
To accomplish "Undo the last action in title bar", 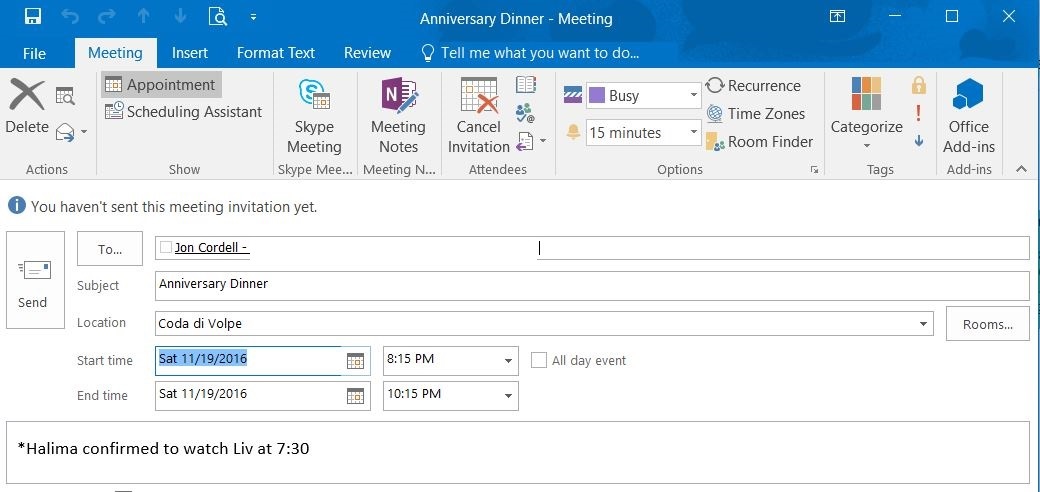I will pos(70,17).
